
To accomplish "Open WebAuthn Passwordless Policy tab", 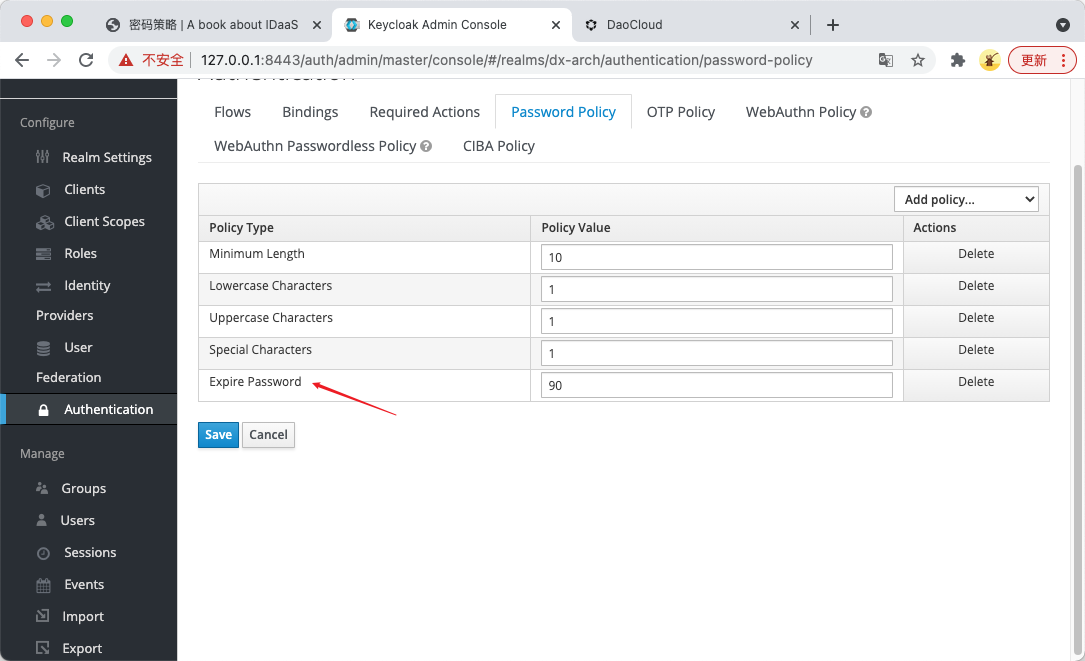I will (315, 146).
